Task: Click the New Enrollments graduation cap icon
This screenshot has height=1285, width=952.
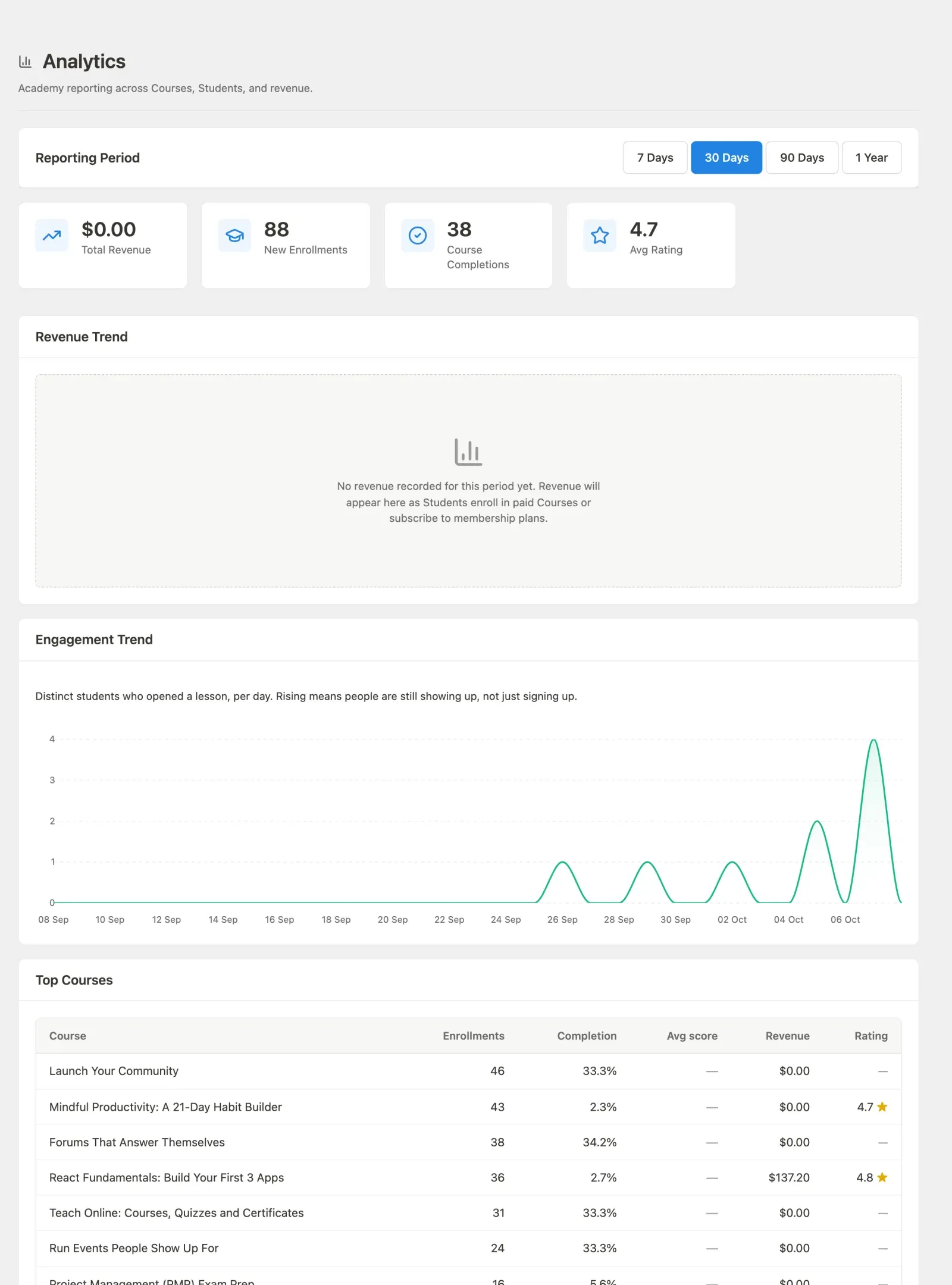Action: tap(234, 236)
